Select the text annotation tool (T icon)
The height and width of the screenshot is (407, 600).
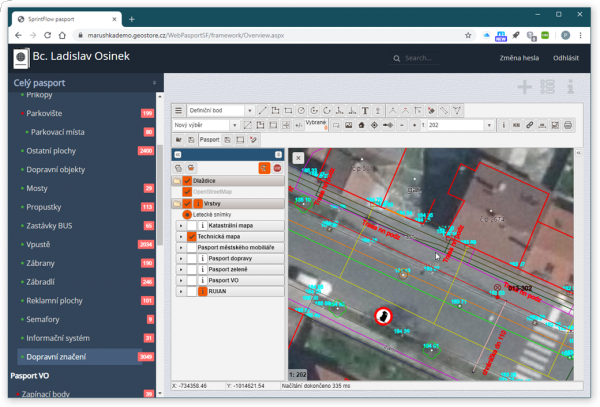point(365,110)
